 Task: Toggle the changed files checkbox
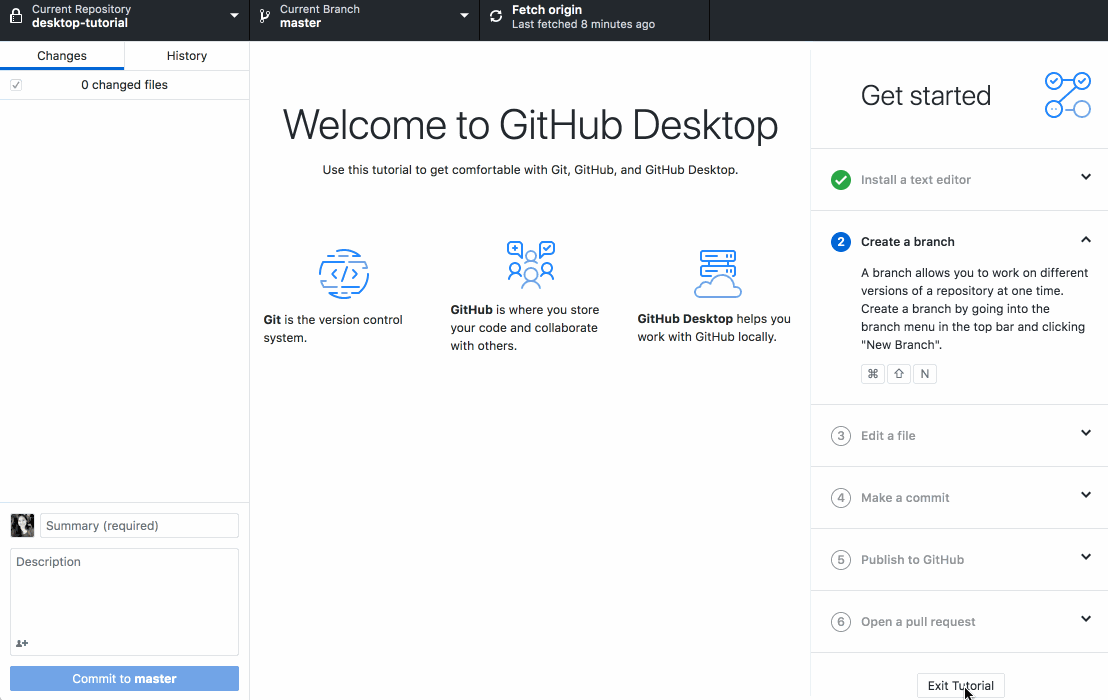(x=16, y=85)
